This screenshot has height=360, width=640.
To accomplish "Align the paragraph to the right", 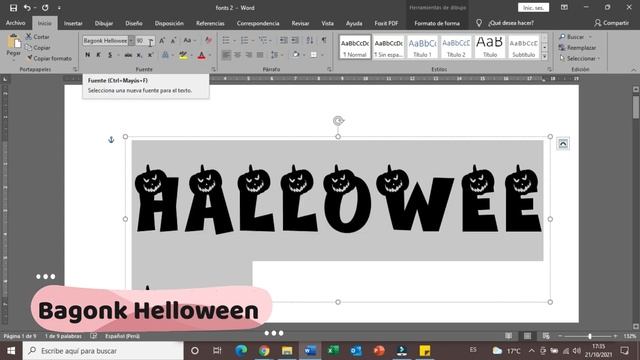I will [249, 55].
